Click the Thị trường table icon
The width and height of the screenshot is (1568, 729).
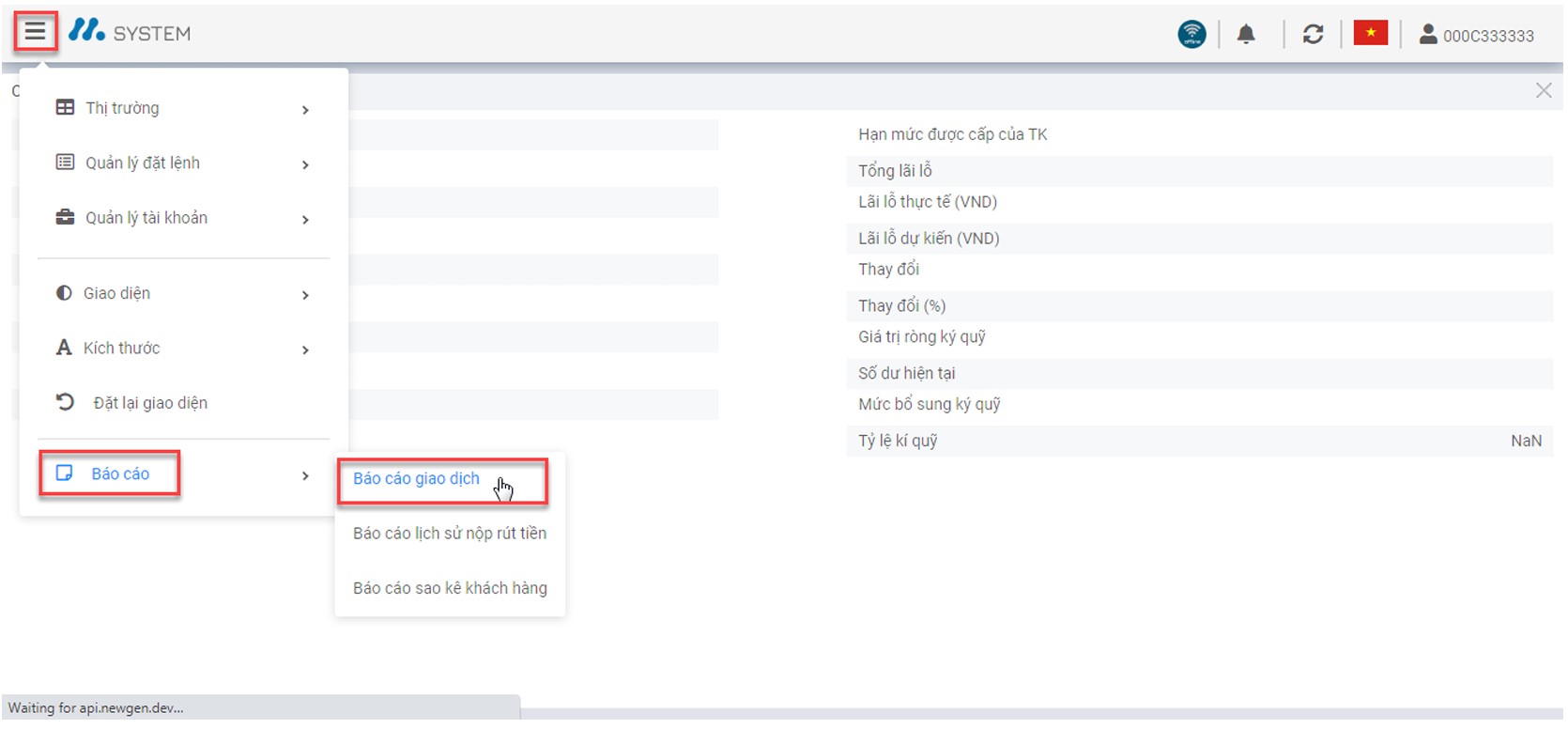65,108
